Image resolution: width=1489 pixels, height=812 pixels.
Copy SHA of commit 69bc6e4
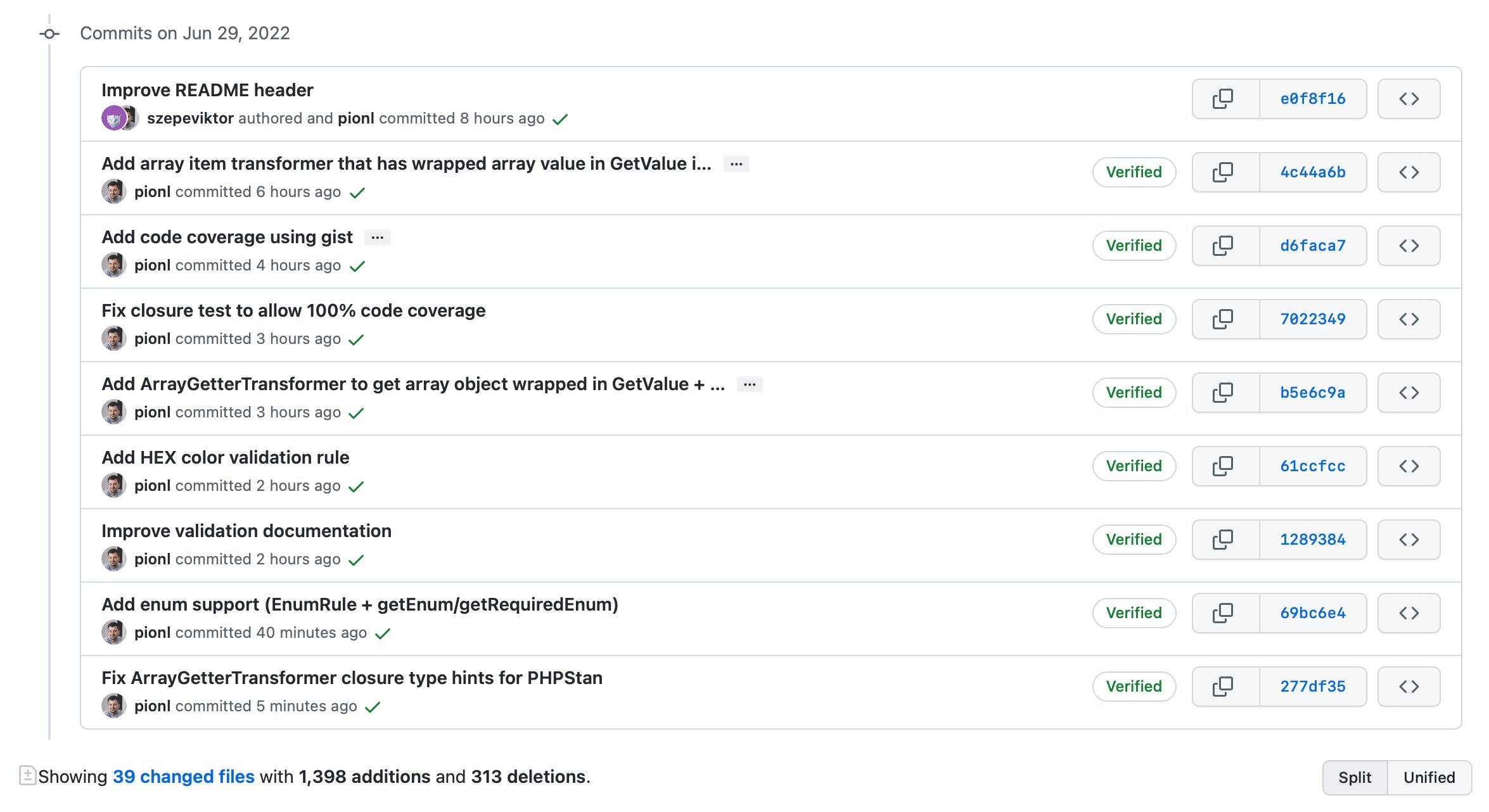pyautogui.click(x=1224, y=613)
